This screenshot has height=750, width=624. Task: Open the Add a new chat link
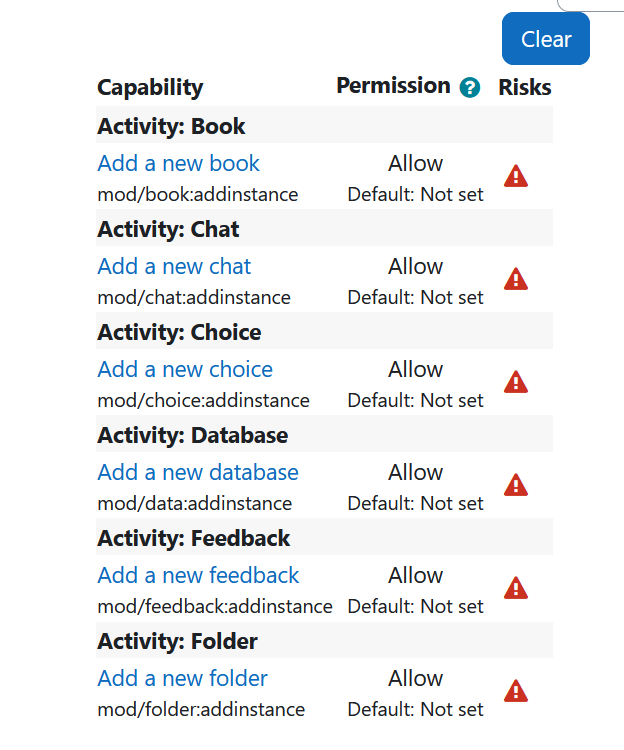click(174, 266)
